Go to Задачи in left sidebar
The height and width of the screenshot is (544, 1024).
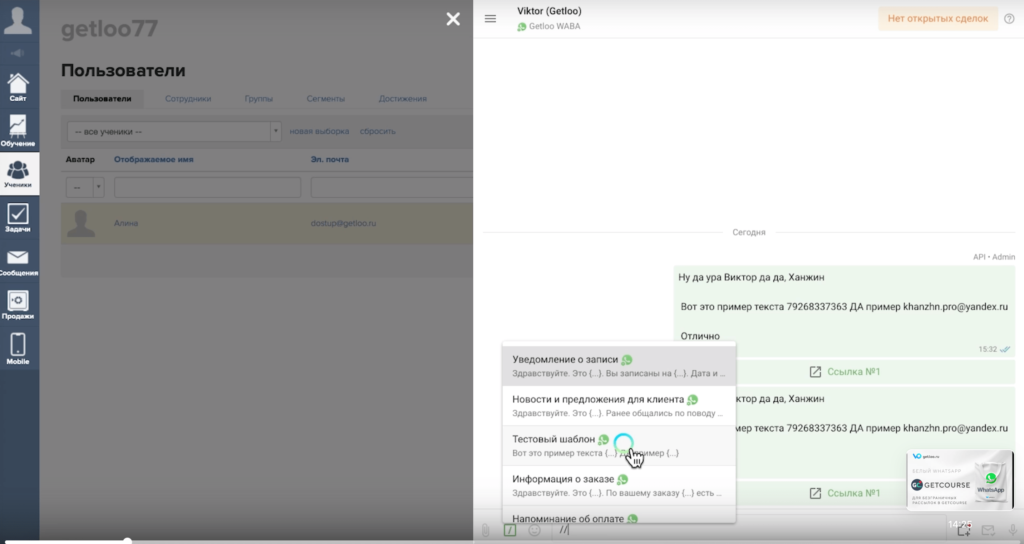click(x=18, y=218)
